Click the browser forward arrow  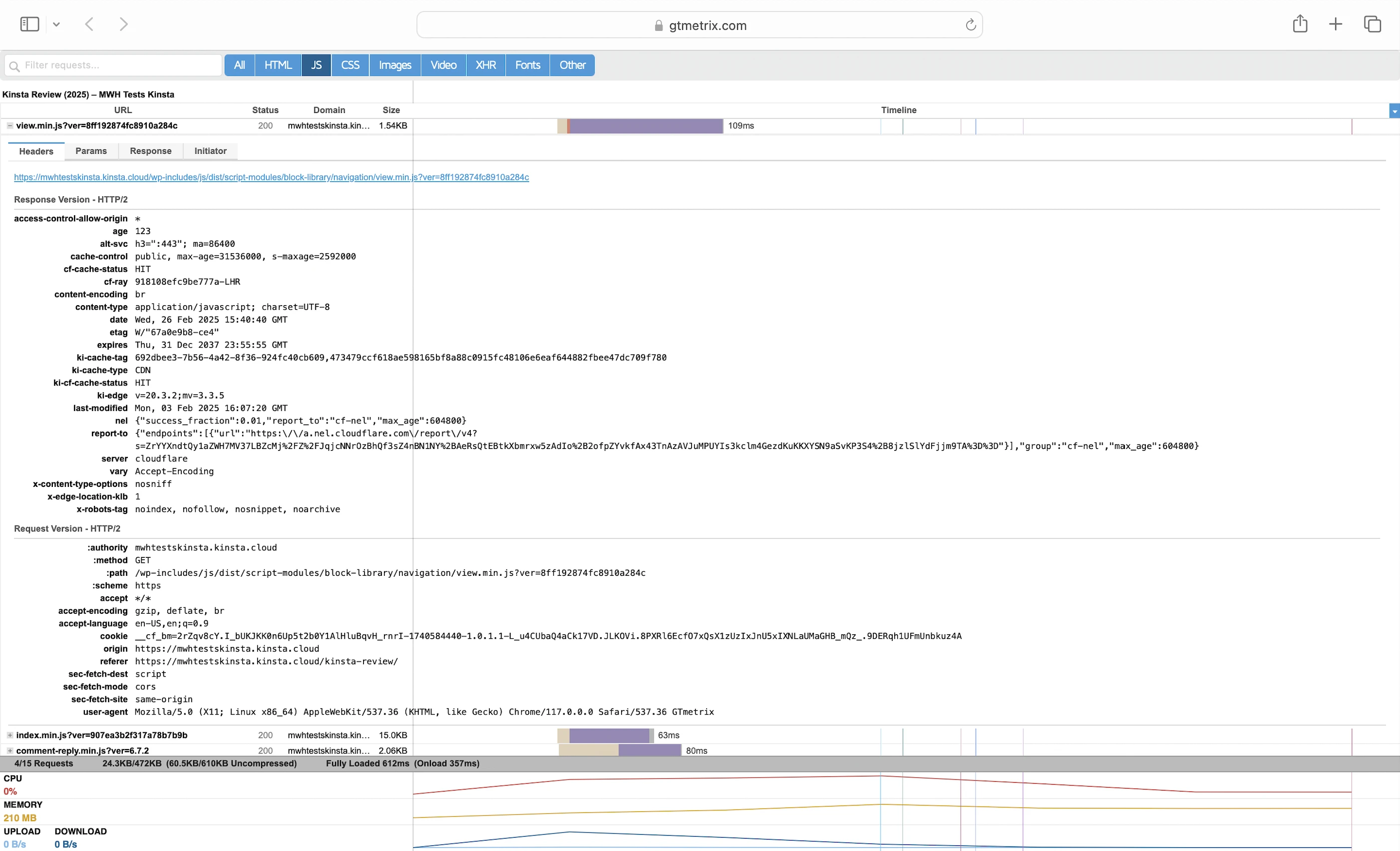click(x=123, y=24)
